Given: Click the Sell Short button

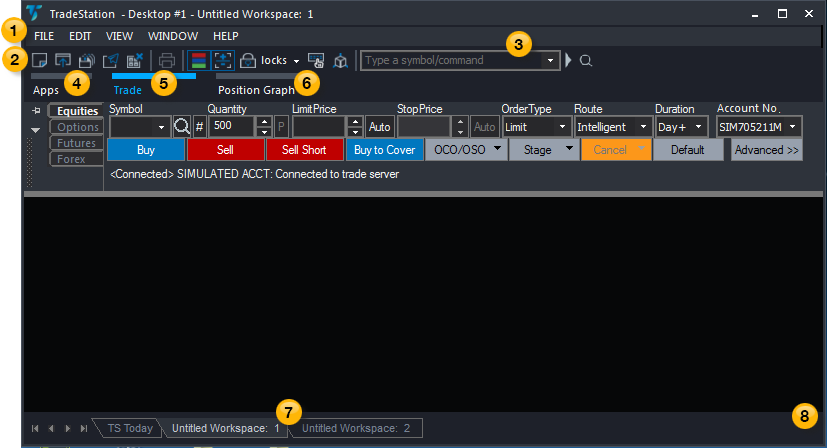Looking at the screenshot, I should click(305, 150).
